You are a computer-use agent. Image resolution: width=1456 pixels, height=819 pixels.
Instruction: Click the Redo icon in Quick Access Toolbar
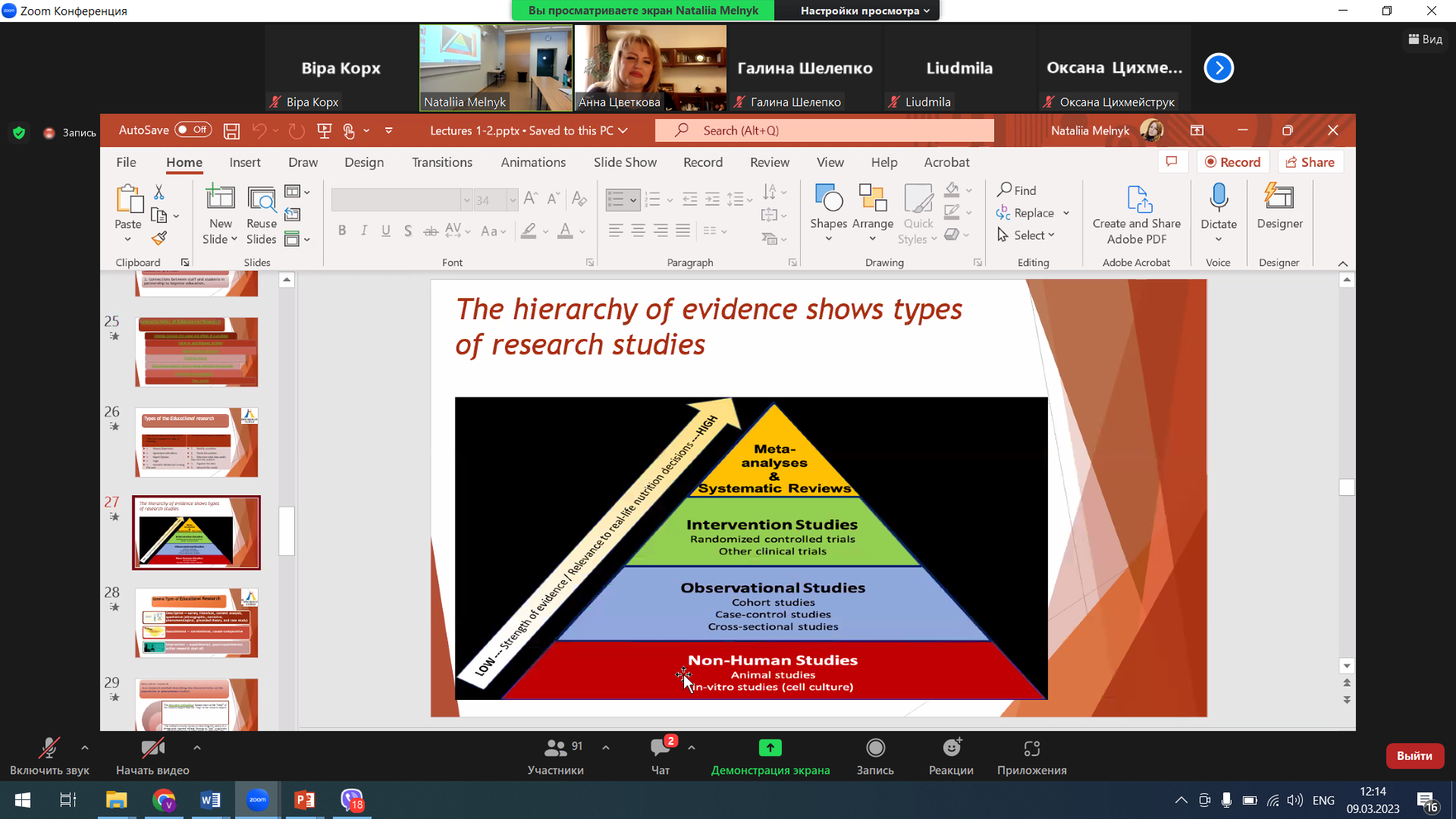pos(297,130)
